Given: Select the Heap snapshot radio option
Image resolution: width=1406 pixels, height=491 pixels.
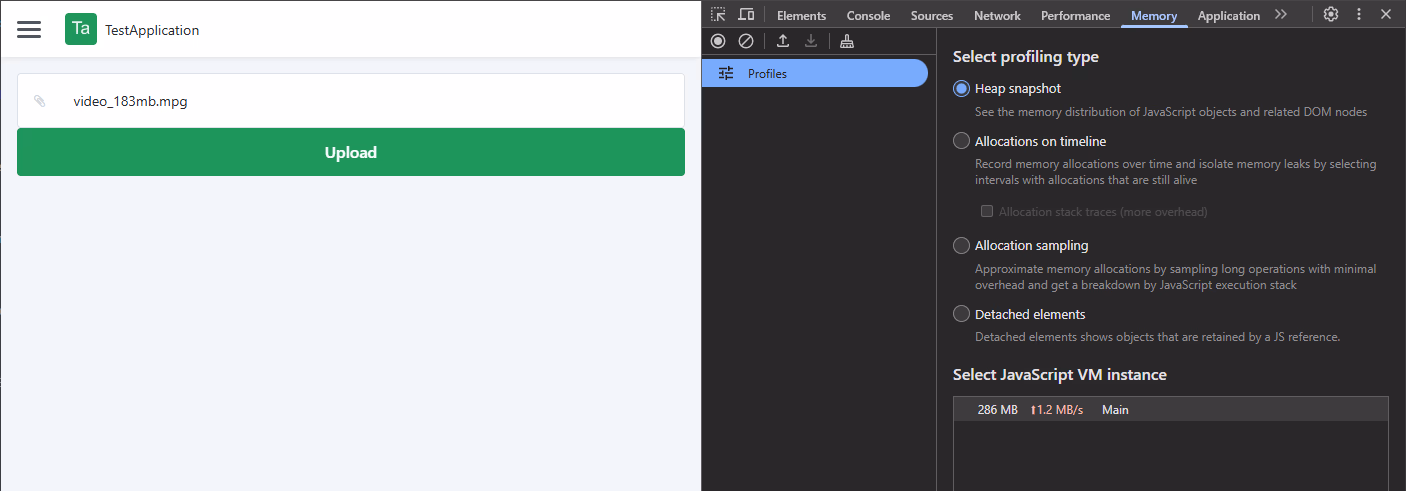Looking at the screenshot, I should [961, 89].
